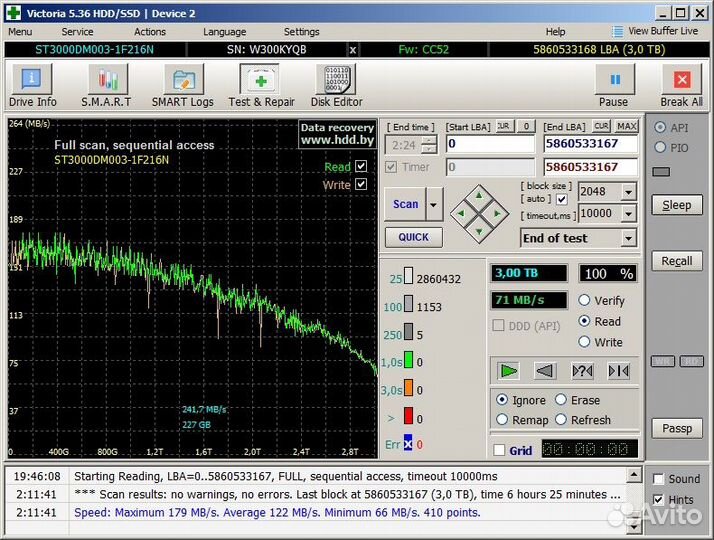Open the Disk Editor tool
The width and height of the screenshot is (714, 540).
pyautogui.click(x=336, y=86)
